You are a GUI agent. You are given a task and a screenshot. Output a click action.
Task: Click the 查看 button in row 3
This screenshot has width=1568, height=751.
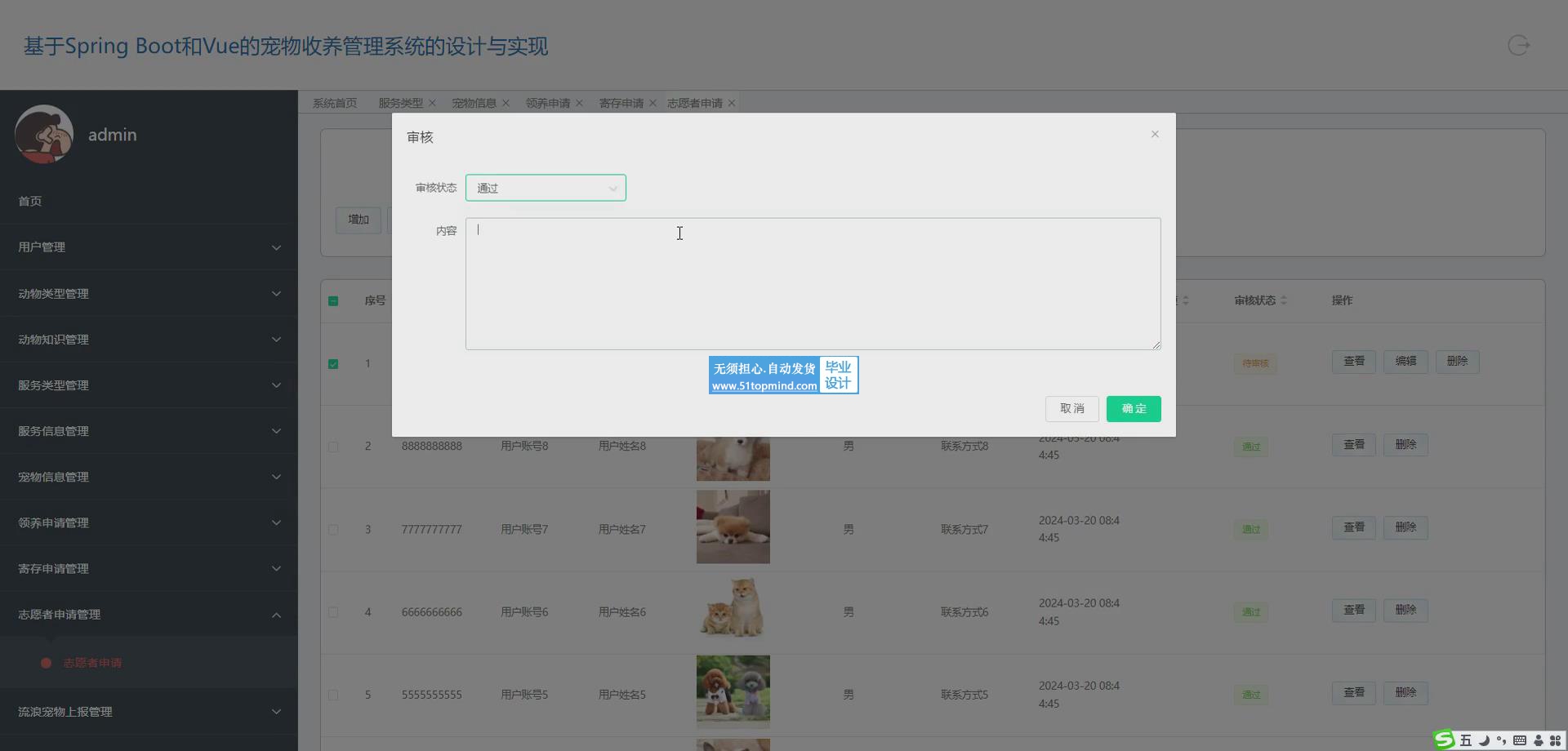pos(1354,527)
